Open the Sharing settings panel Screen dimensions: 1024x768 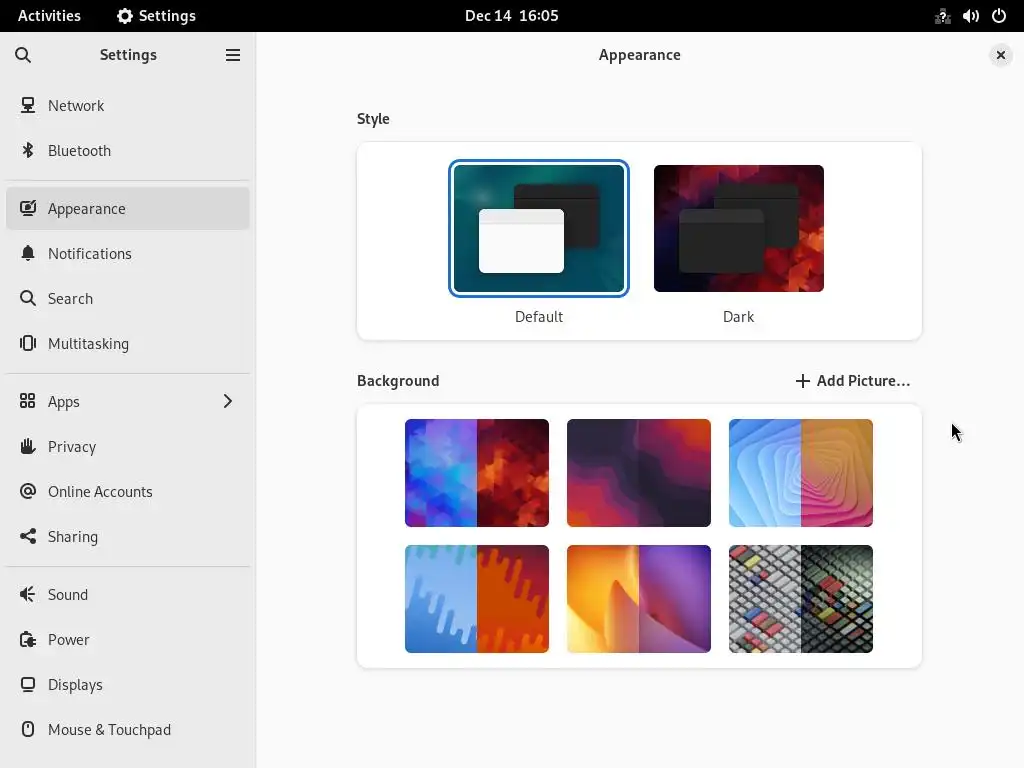[x=128, y=536]
